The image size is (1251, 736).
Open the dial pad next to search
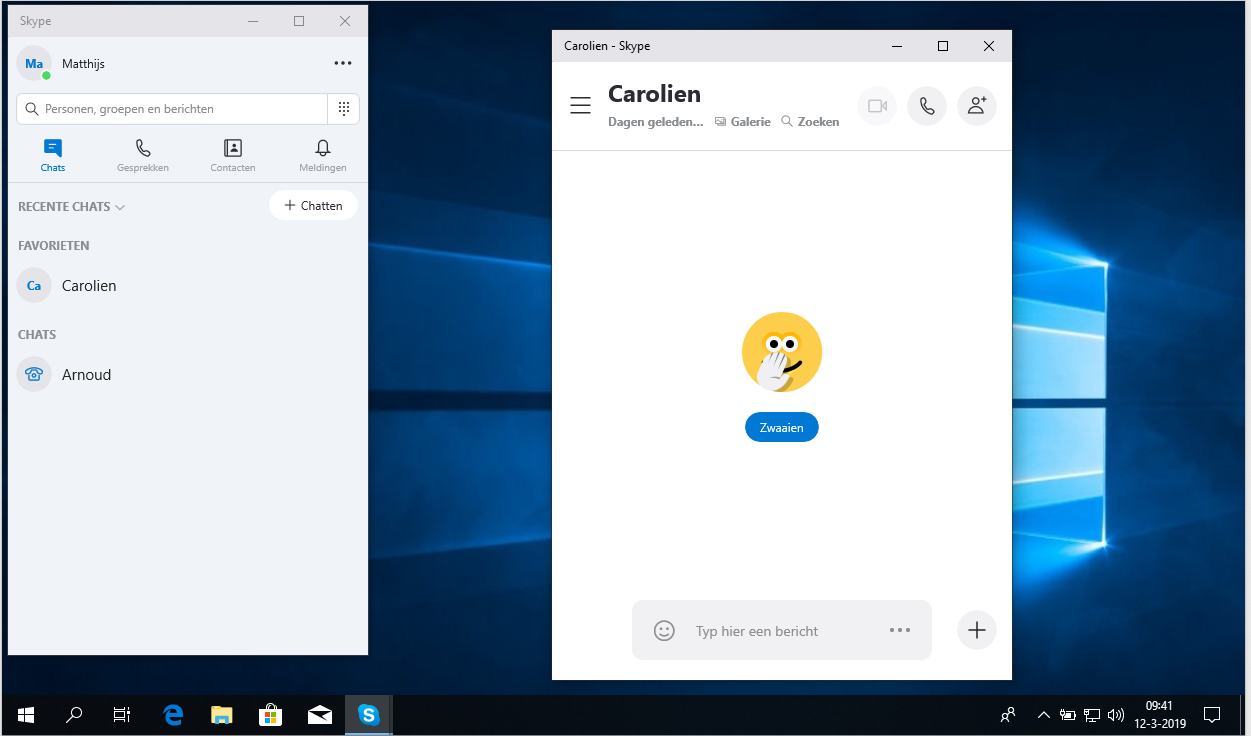coord(343,109)
